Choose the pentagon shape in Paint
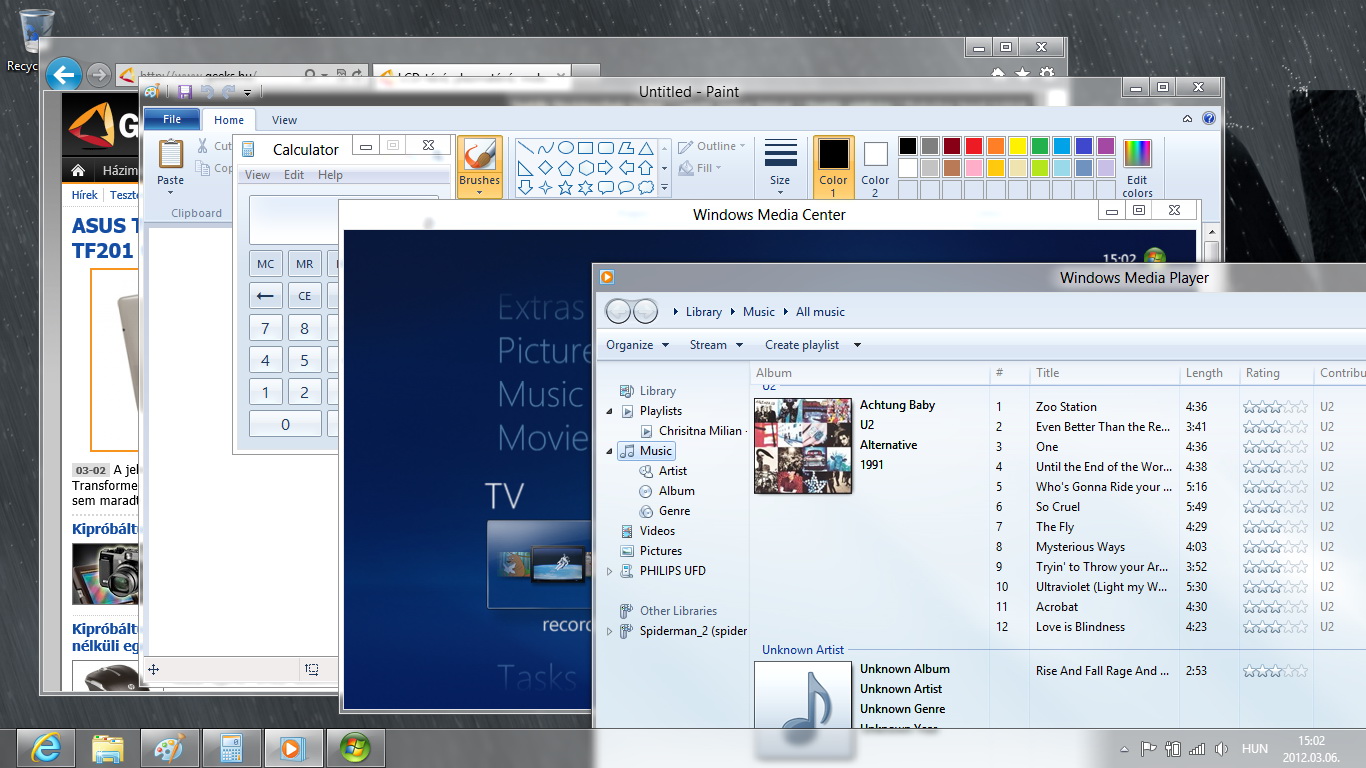Screen dimensions: 1366x768 tap(566, 167)
